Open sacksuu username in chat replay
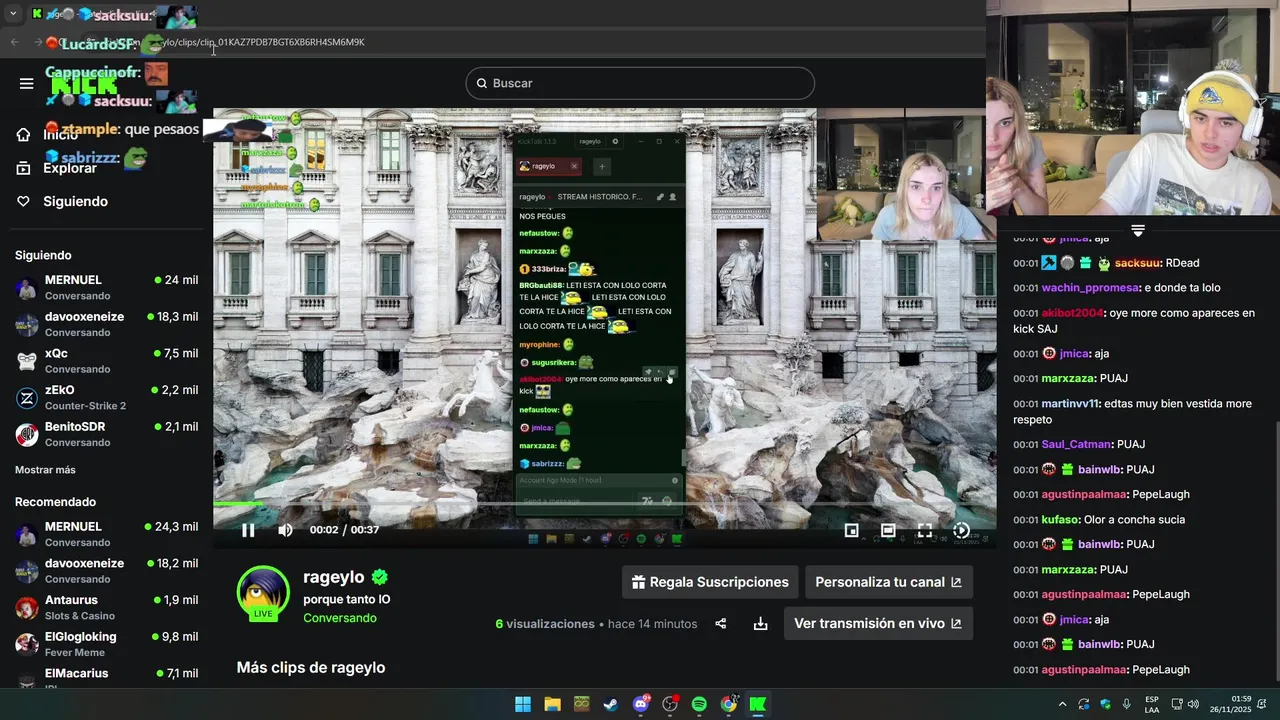The image size is (1280, 720). pyautogui.click(x=1137, y=263)
